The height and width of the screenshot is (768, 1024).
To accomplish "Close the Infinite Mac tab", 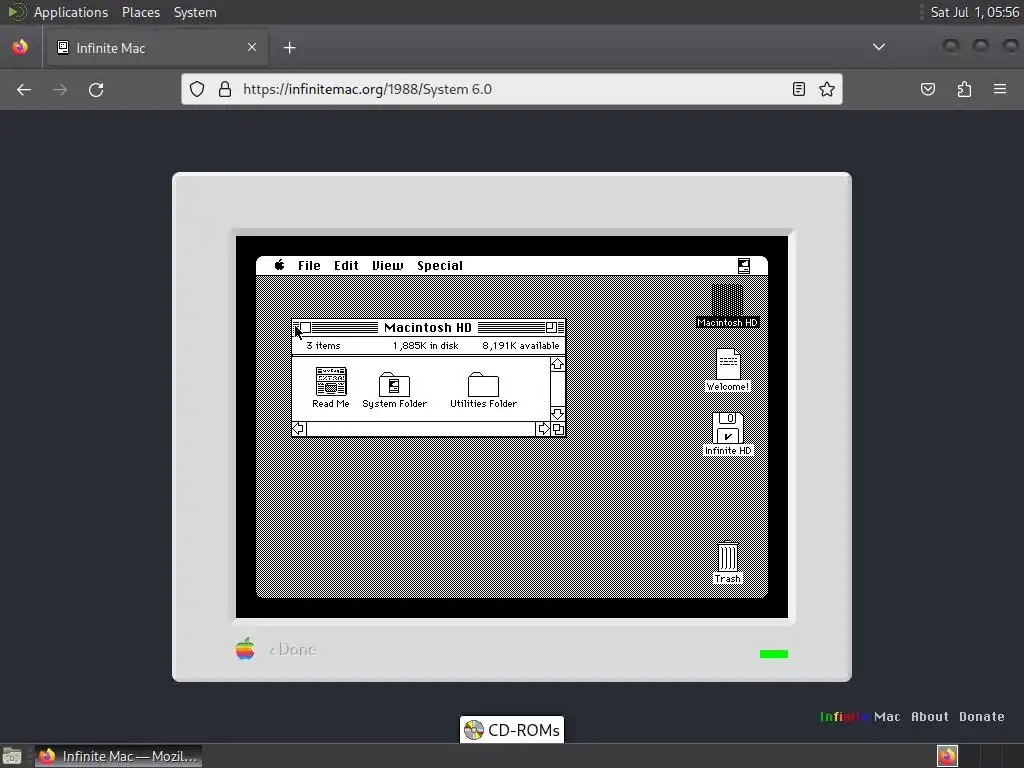I will (x=251, y=47).
